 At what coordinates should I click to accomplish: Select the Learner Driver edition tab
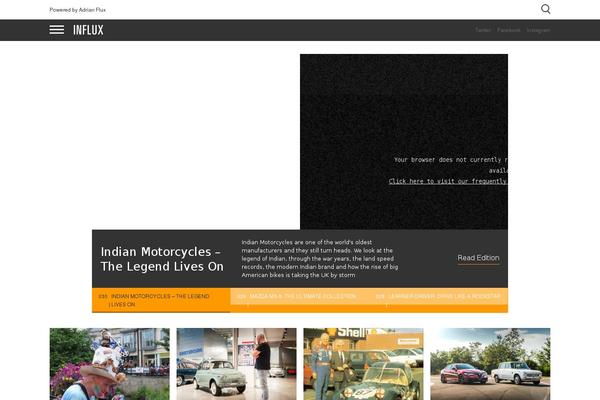[439, 297]
